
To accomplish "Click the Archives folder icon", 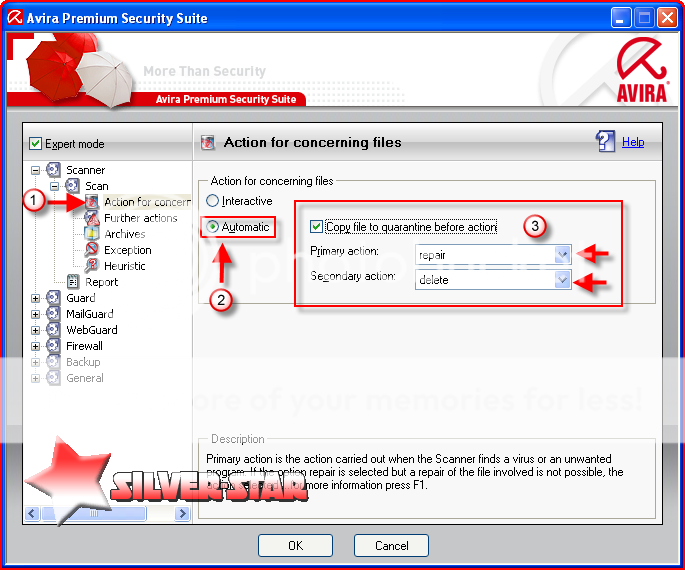I will pyautogui.click(x=92, y=234).
